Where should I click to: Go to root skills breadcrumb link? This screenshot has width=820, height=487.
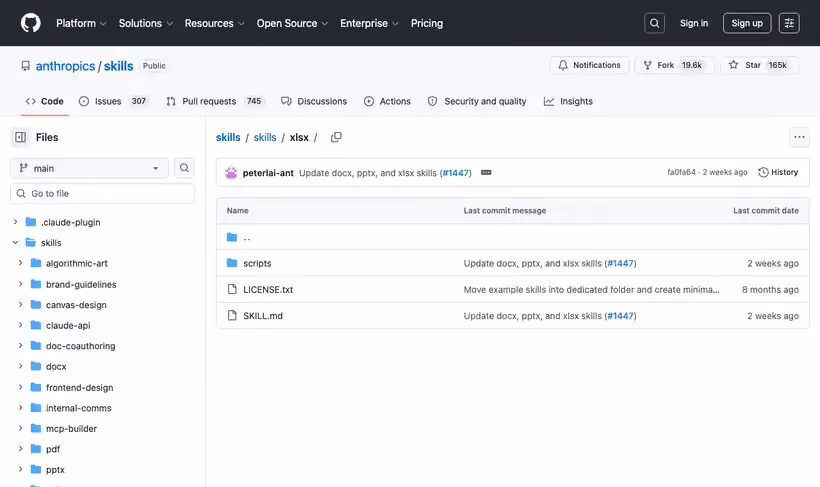click(228, 137)
